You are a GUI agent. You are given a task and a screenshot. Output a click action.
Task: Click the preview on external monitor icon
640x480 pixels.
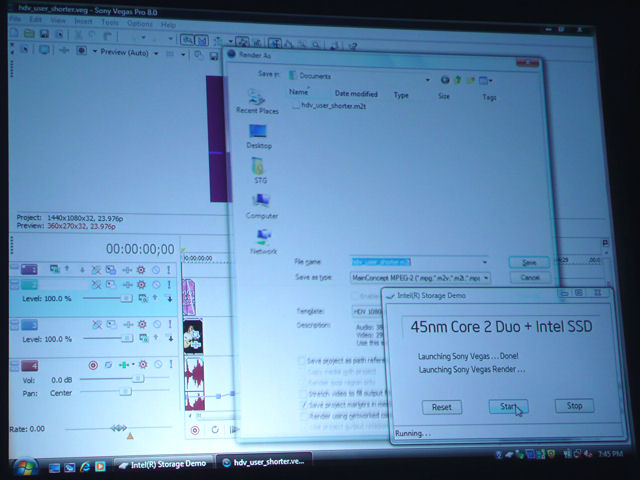pyautogui.click(x=44, y=50)
